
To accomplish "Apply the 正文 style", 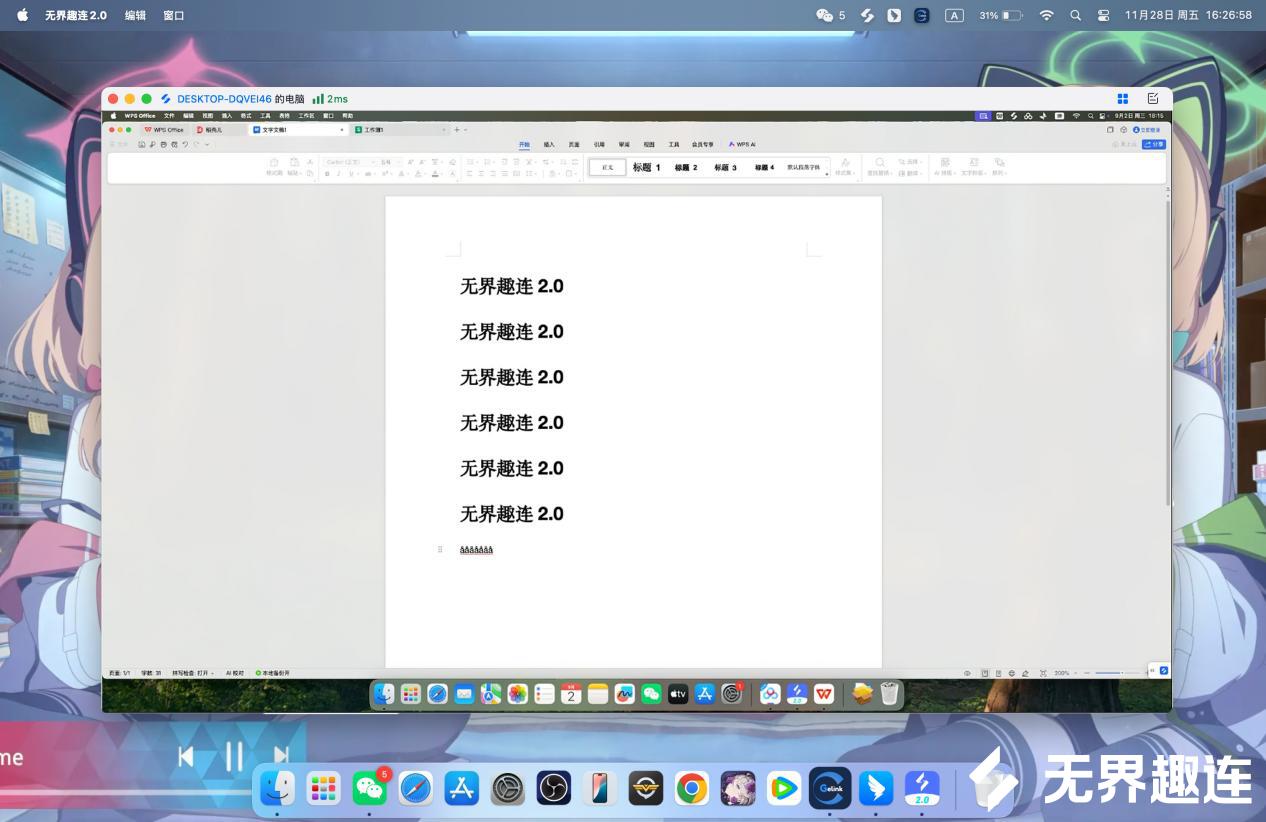I will point(607,167).
